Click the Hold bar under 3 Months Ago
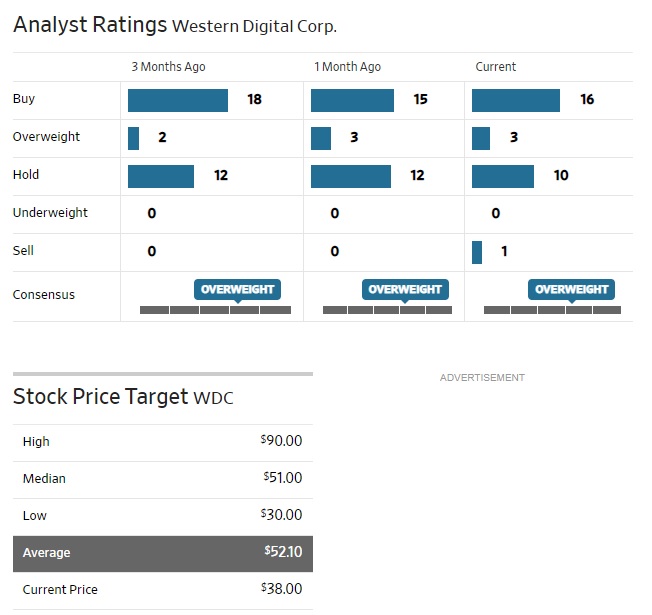 pyautogui.click(x=161, y=176)
